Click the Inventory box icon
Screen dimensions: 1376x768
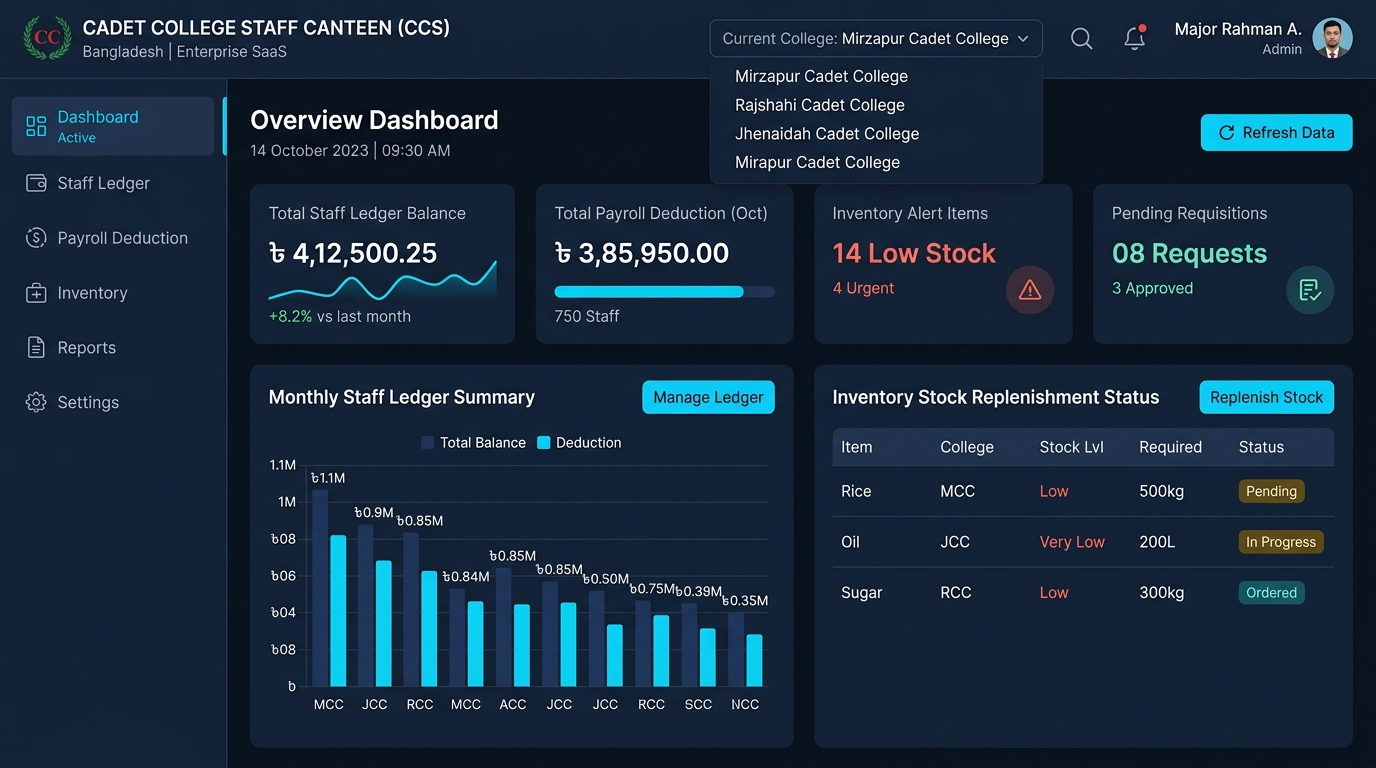tap(36, 293)
